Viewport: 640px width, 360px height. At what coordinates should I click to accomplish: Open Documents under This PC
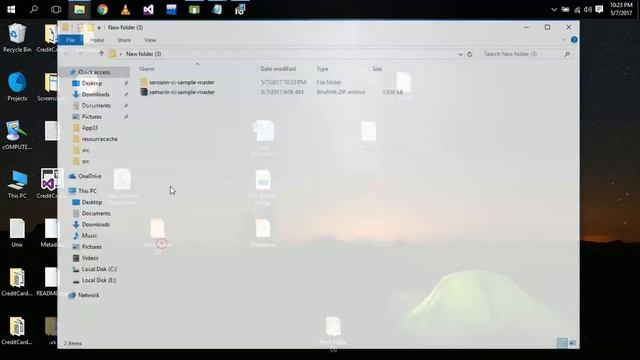click(96, 213)
